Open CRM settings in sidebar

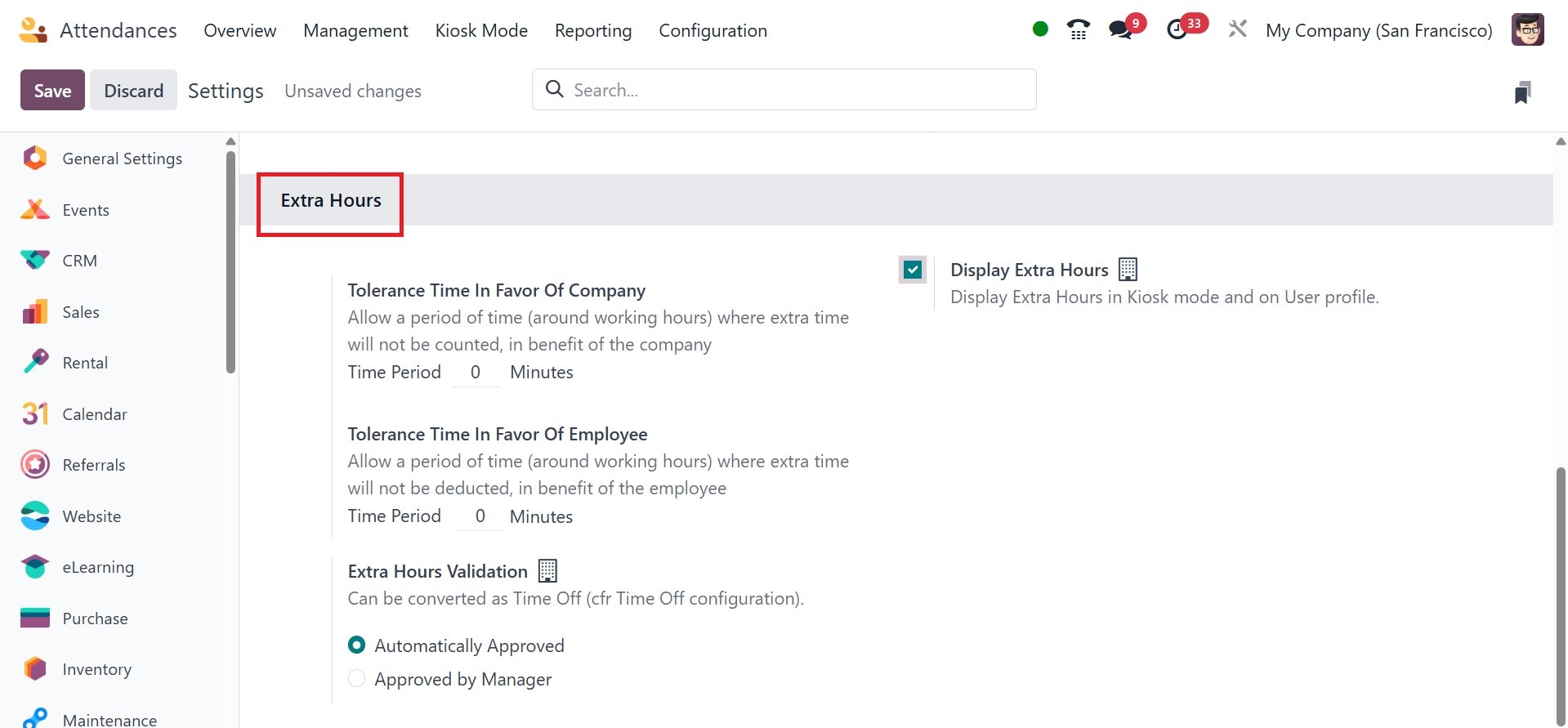(79, 261)
